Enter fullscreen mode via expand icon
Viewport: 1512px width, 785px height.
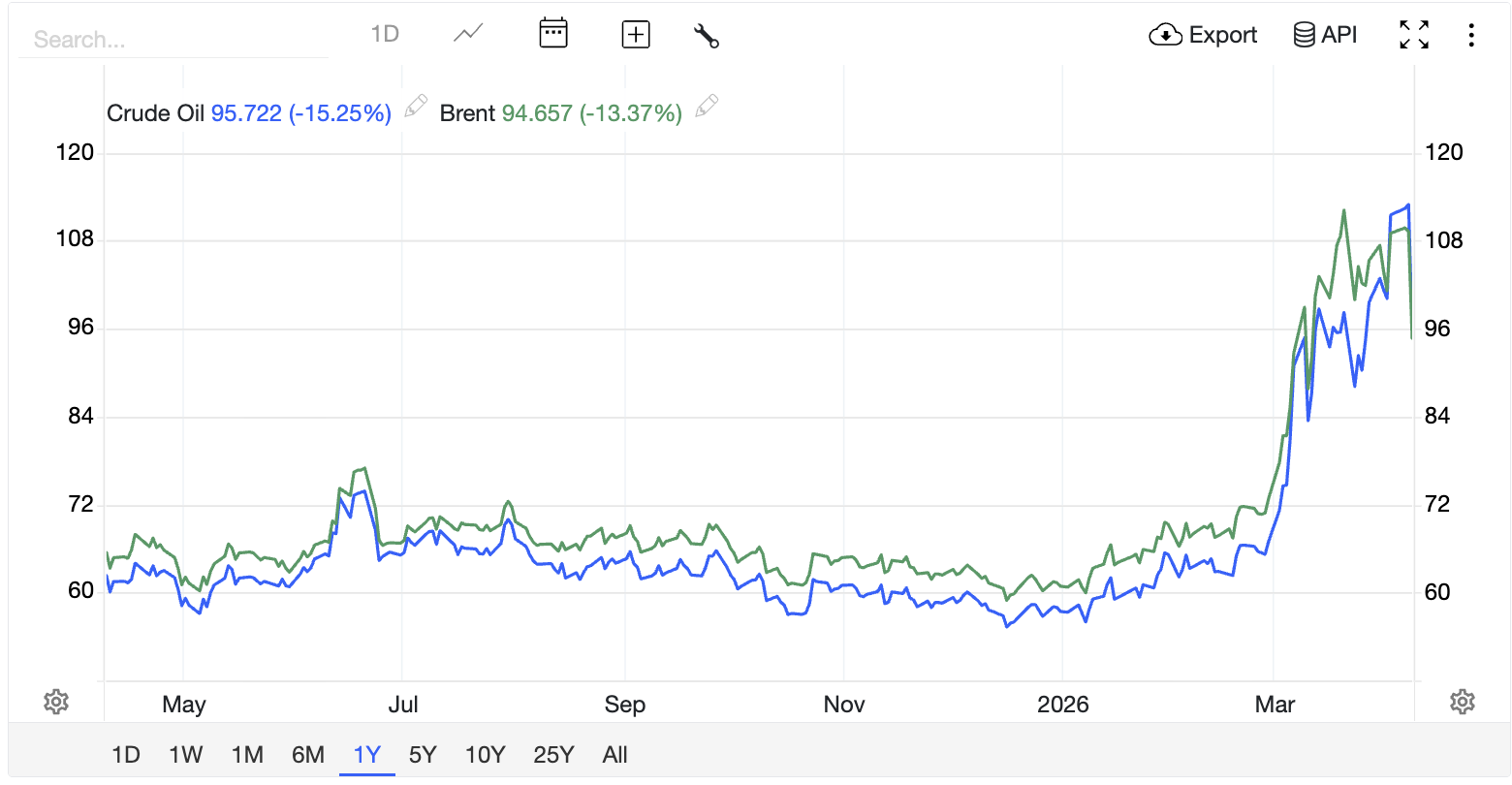pyautogui.click(x=1414, y=33)
